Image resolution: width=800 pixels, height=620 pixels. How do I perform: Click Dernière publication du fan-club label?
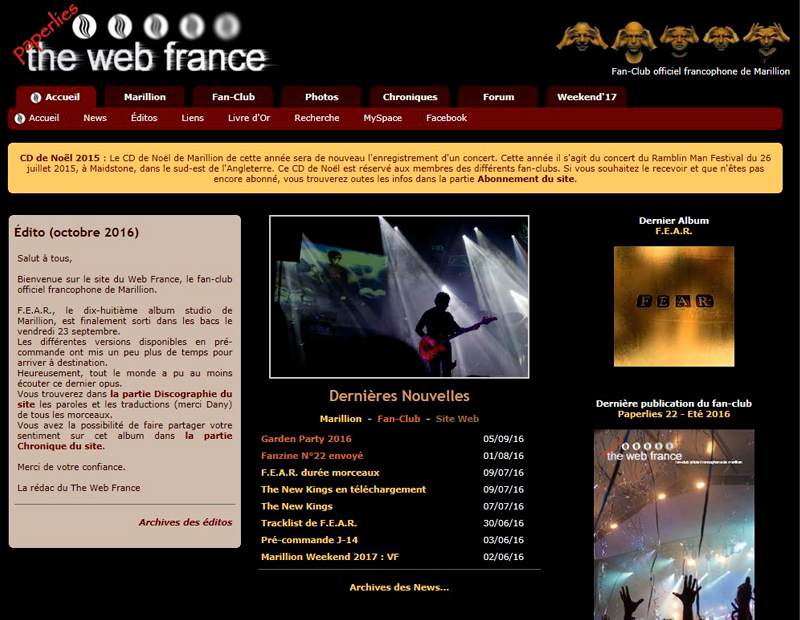coord(673,403)
